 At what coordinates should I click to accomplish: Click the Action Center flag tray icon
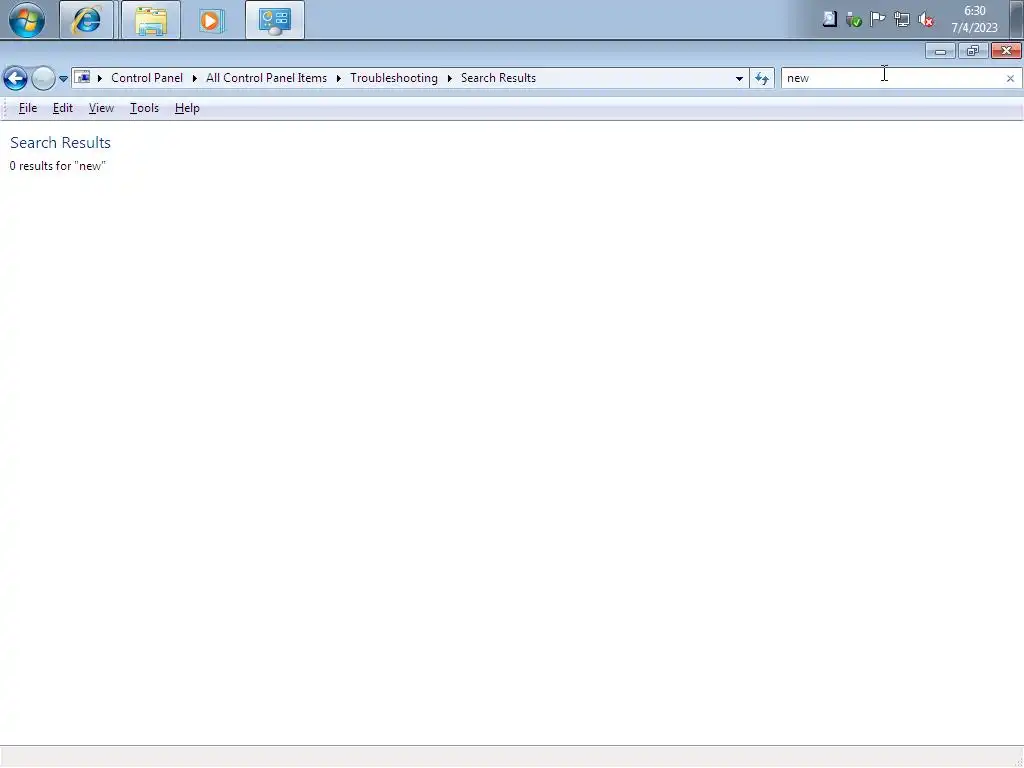[x=878, y=20]
